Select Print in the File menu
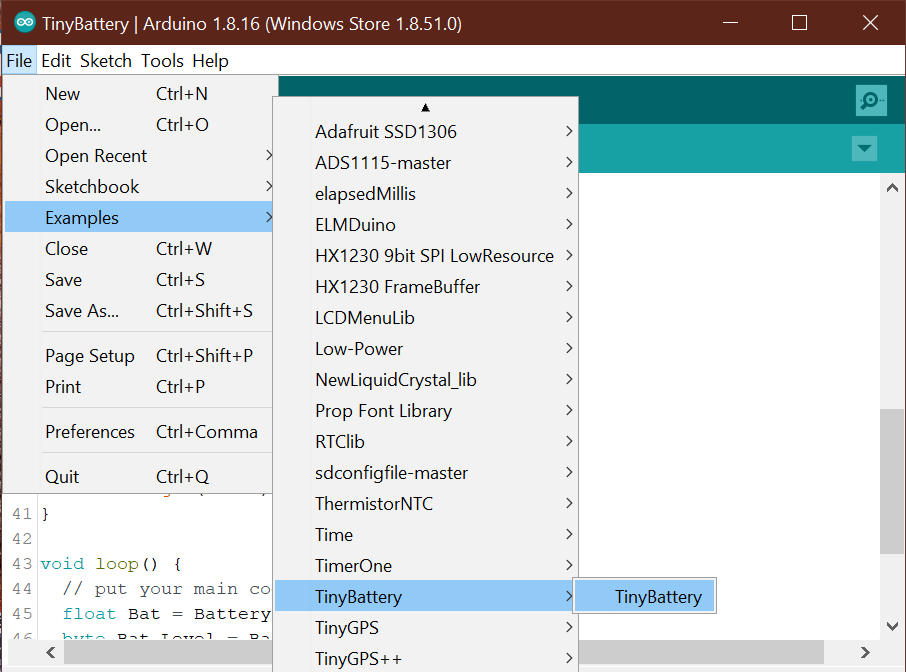The image size is (906, 672). 139,387
